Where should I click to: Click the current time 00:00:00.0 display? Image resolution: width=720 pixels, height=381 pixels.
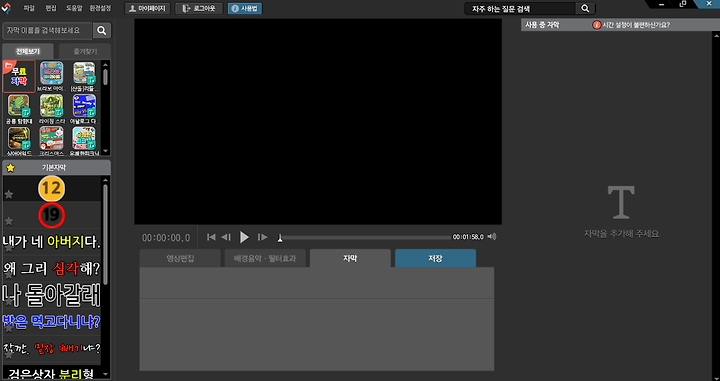[166, 238]
